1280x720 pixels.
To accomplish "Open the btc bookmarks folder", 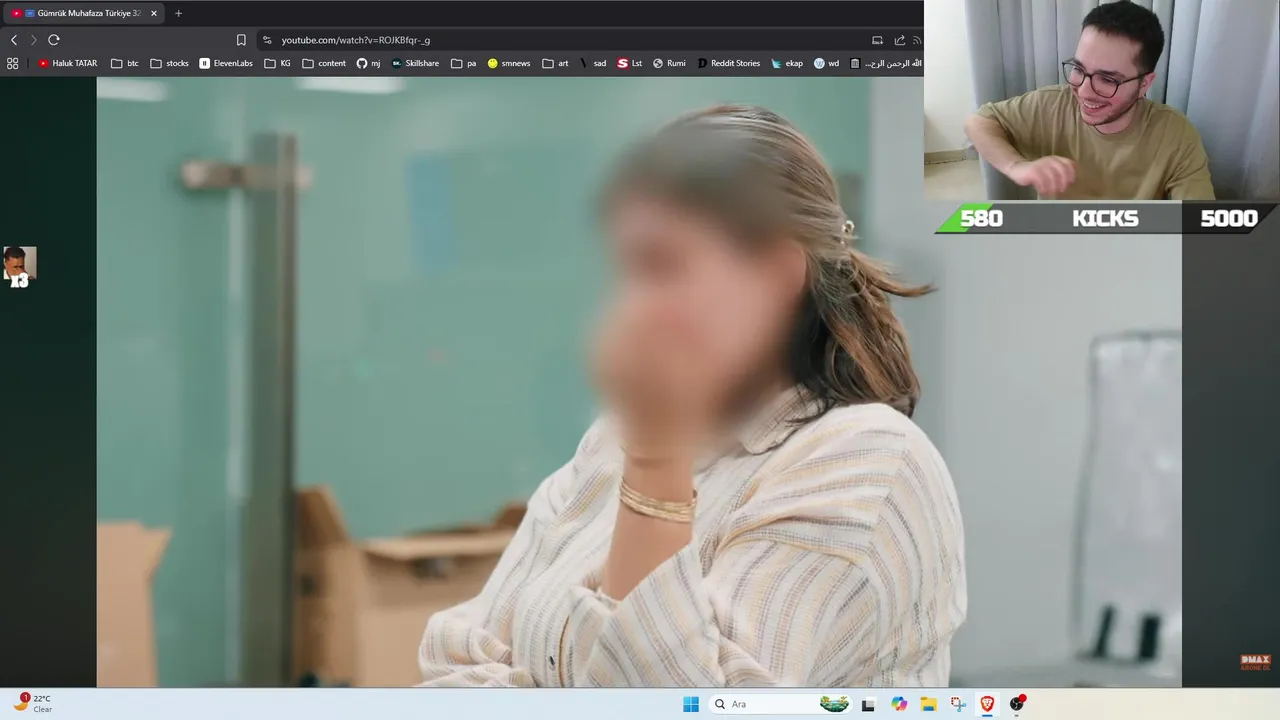I will 125,63.
